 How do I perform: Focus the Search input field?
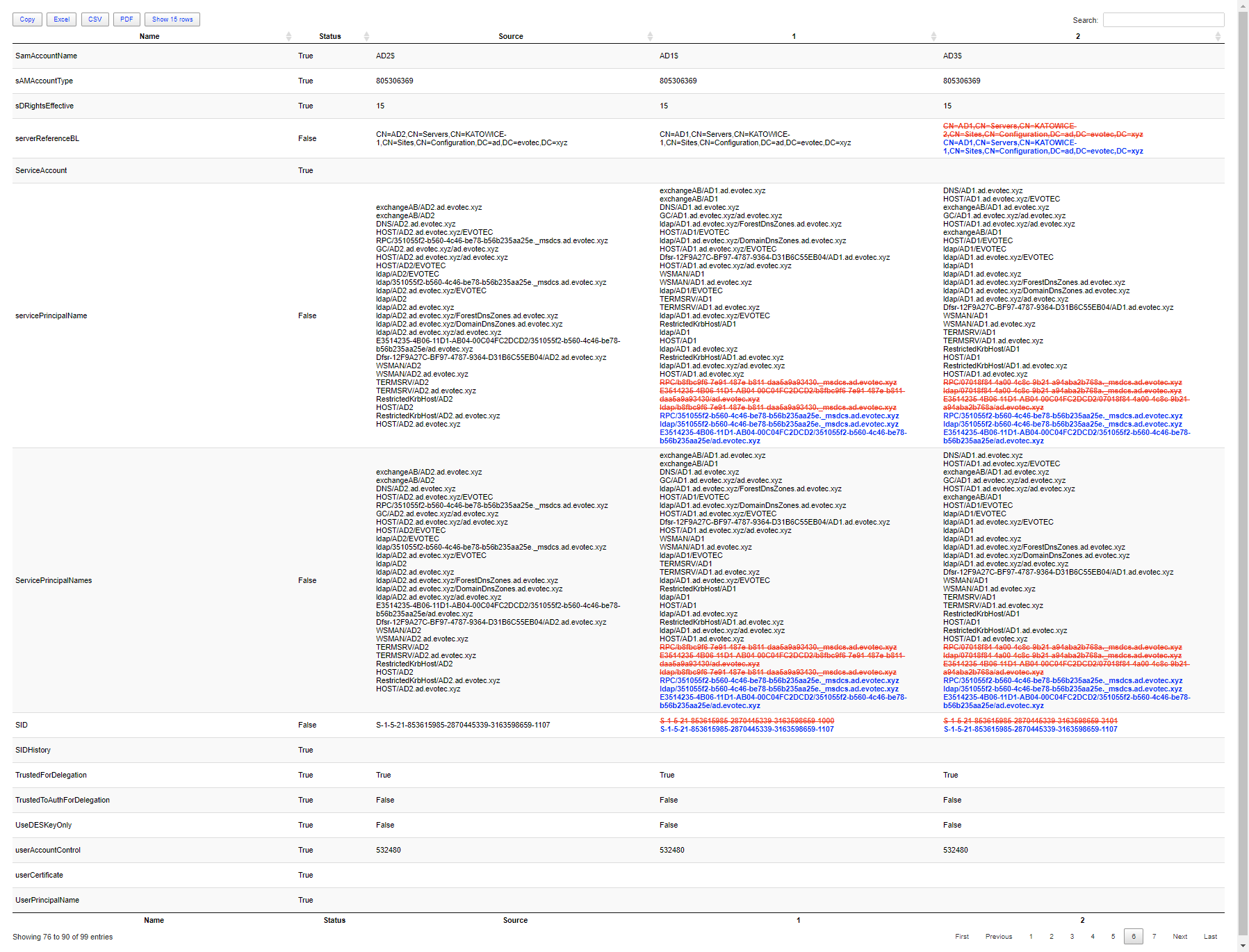tap(1163, 19)
